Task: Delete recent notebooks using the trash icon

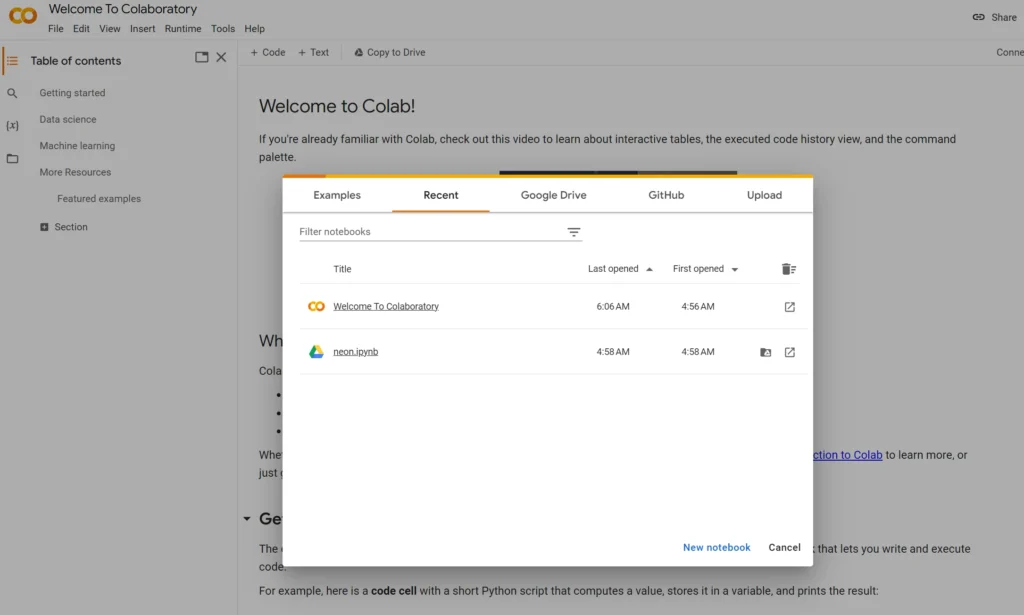Action: click(788, 268)
